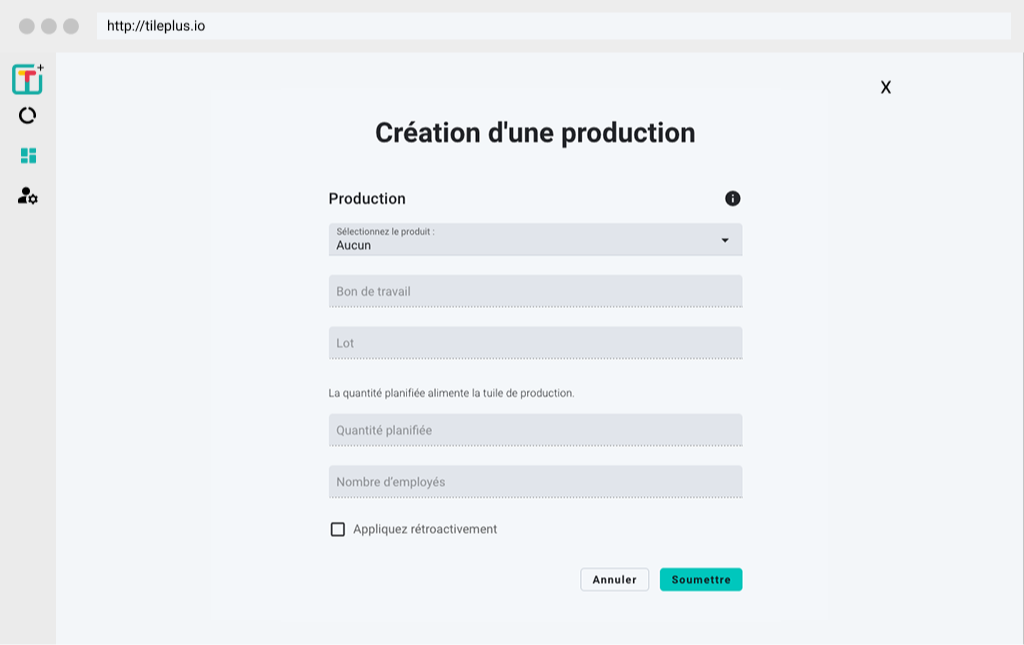This screenshot has height=645, width=1024.
Task: Open the donut chart analytics icon
Action: (27, 116)
